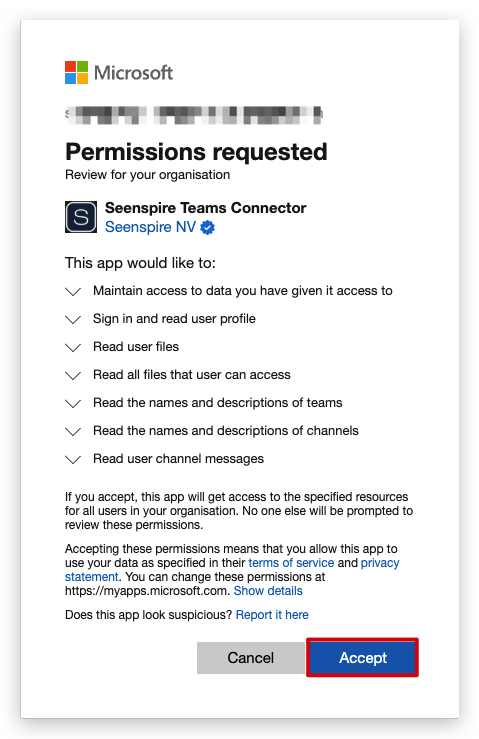Click the "Report it here" link
Screen dimensions: 479x739
272,615
